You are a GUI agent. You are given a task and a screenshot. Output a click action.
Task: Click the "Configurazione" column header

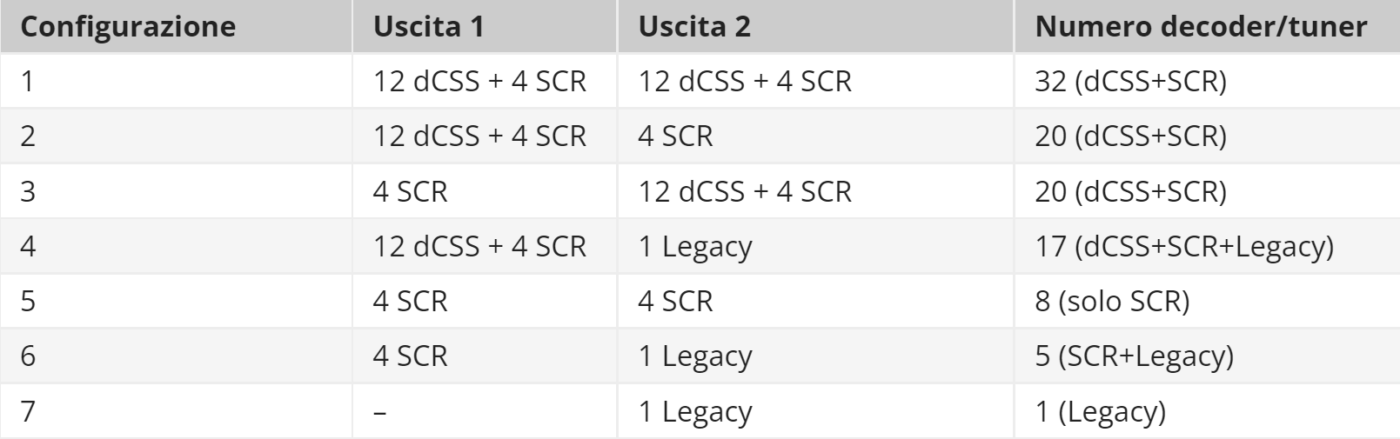(x=128, y=27)
